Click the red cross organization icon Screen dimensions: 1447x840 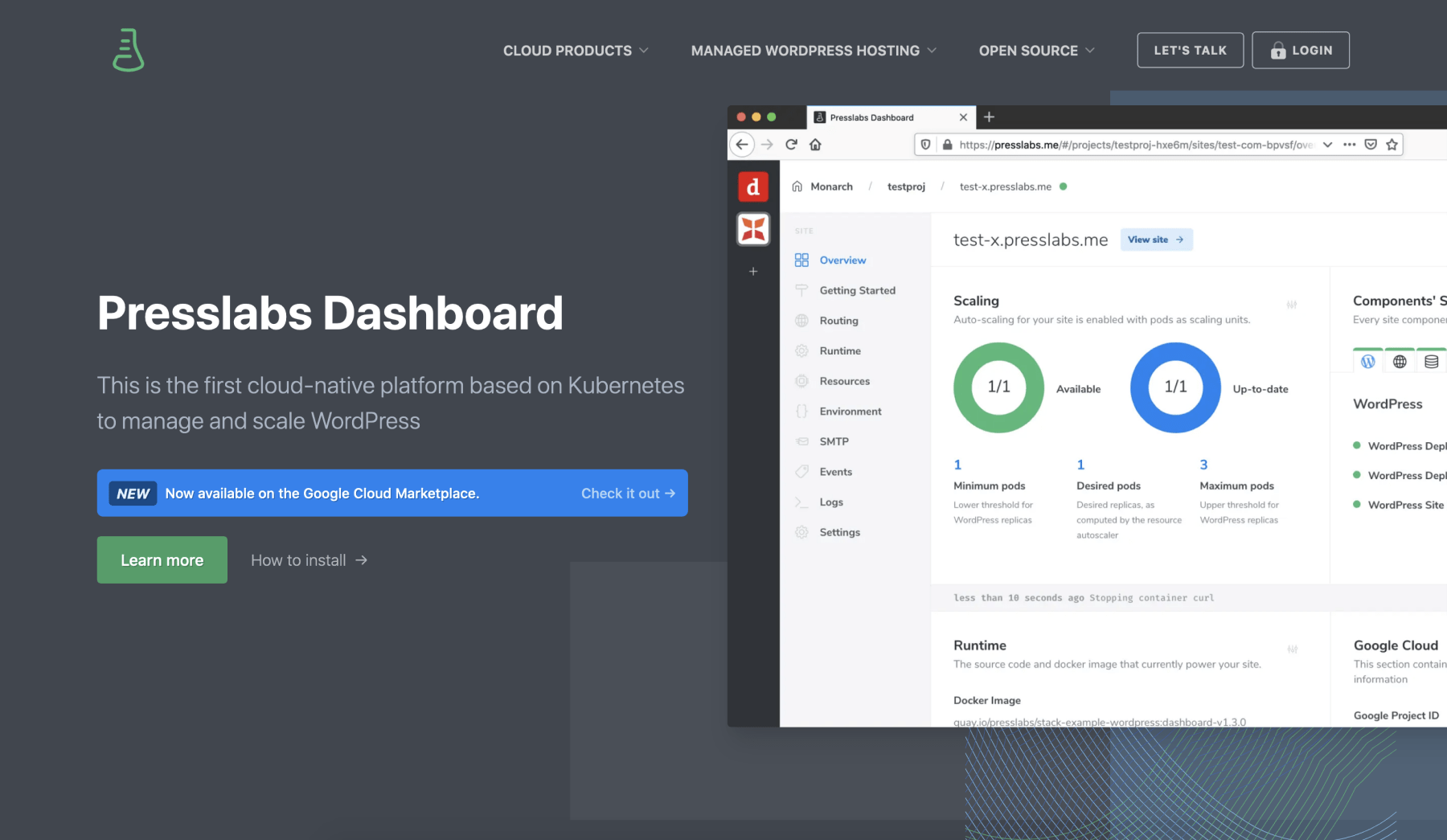753,229
